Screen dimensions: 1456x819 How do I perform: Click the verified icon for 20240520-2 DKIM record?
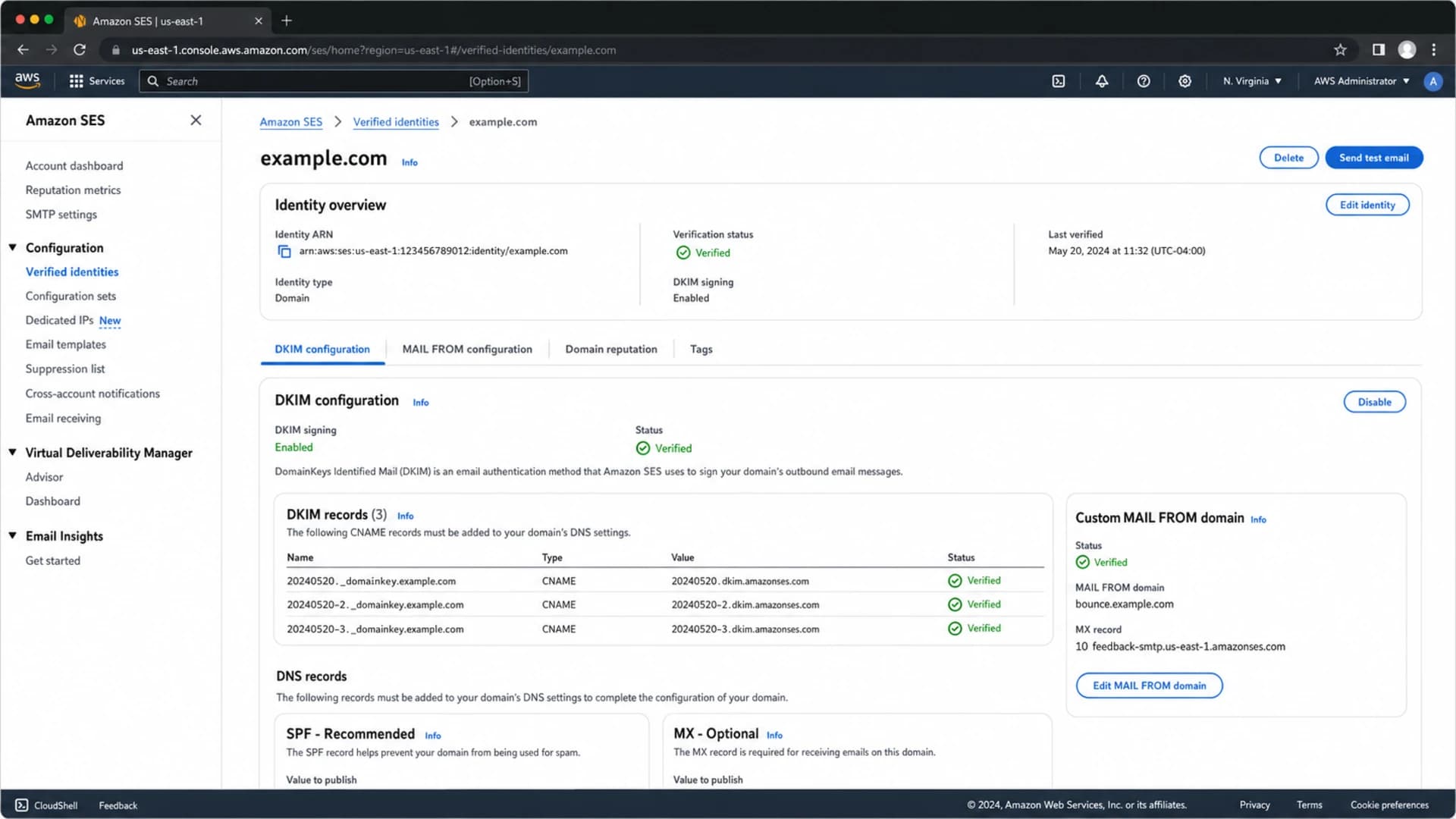tap(955, 604)
